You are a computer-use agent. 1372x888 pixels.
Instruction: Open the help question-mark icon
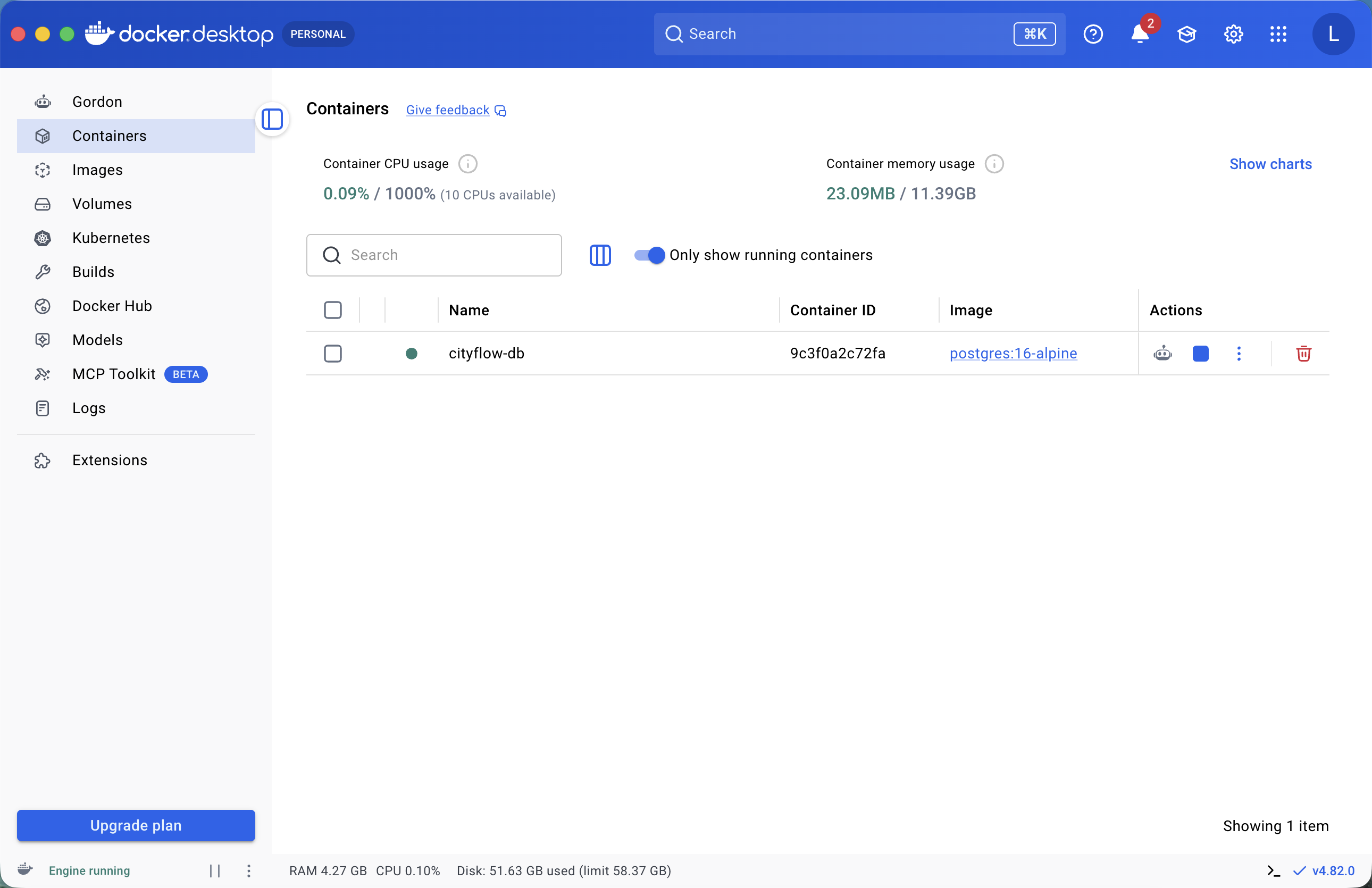pos(1093,34)
